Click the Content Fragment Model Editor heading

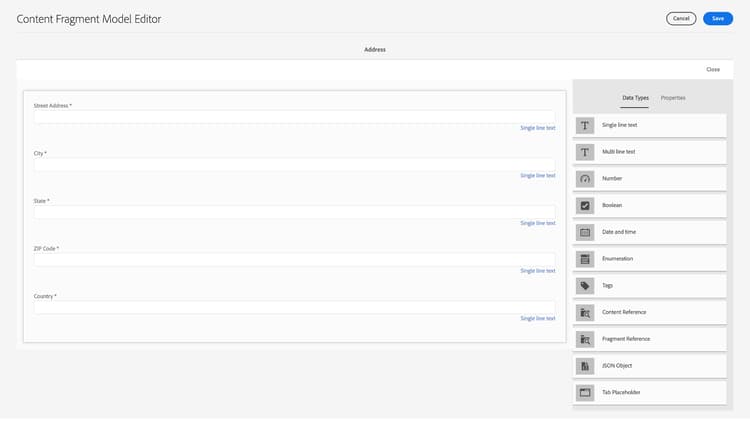(x=89, y=19)
